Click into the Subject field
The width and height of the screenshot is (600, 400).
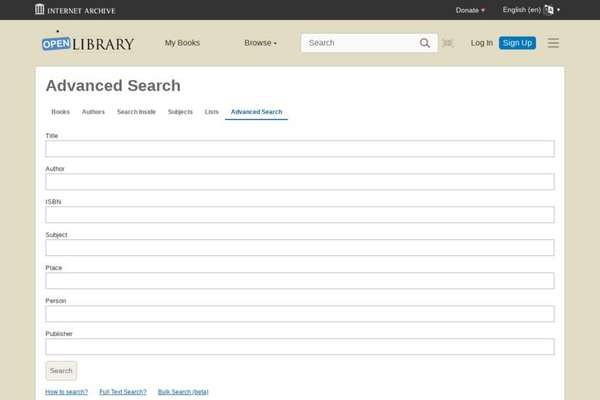[300, 247]
